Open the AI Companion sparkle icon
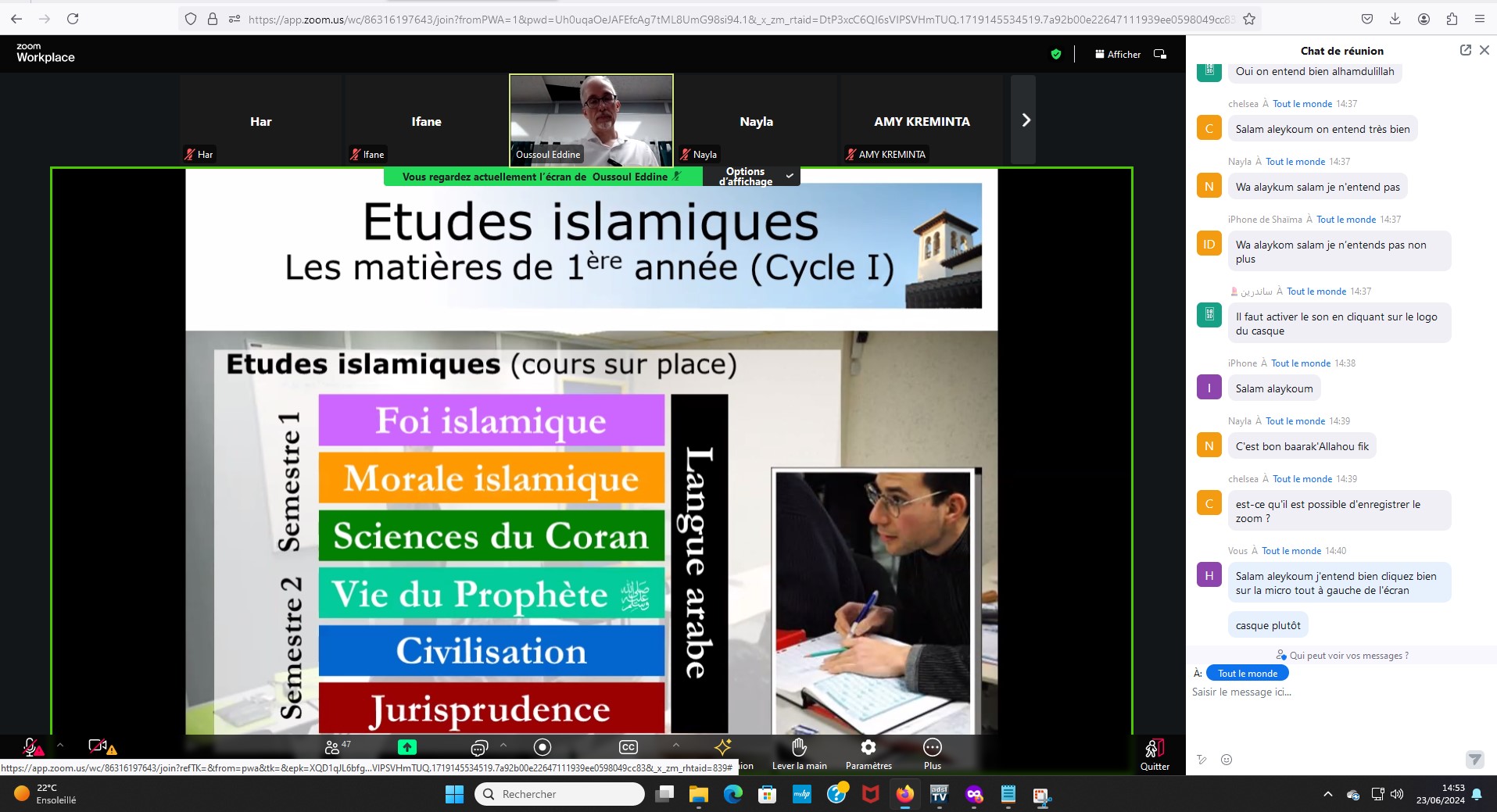Screen dimensions: 1497x812 click(722, 747)
